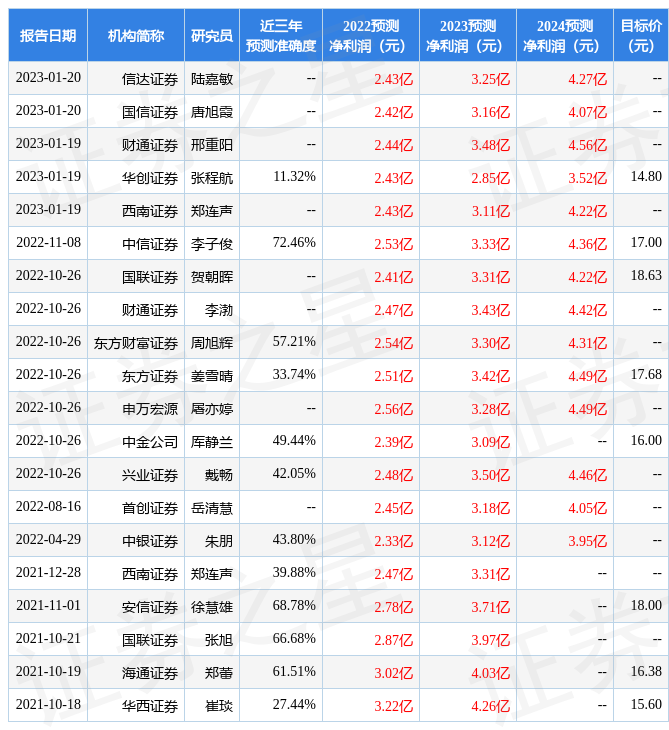The height and width of the screenshot is (730, 669).
Task: Click the 4.26亿 forecast value
Action: point(491,707)
